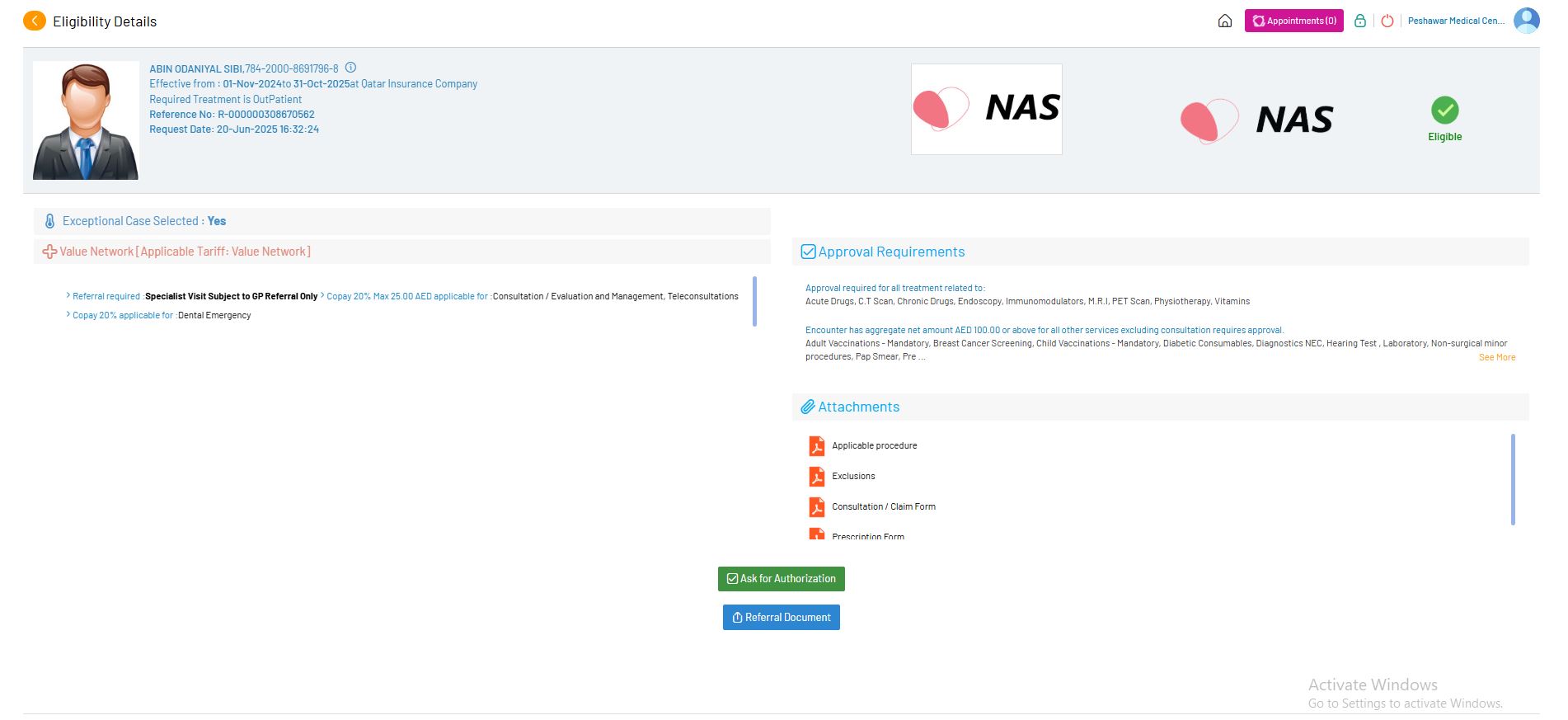Click the thermometer icon for Exceptional Case
This screenshot has height=720, width=1568.
(49, 221)
